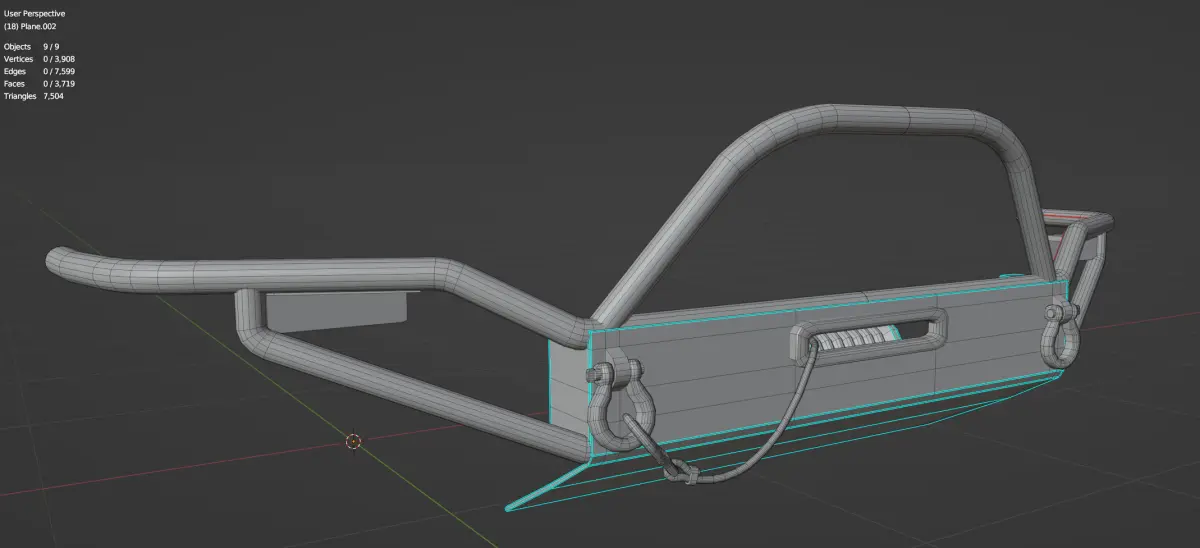Click the 'Faces' statistics label
Viewport: 1200px width, 548px height.
click(x=15, y=84)
